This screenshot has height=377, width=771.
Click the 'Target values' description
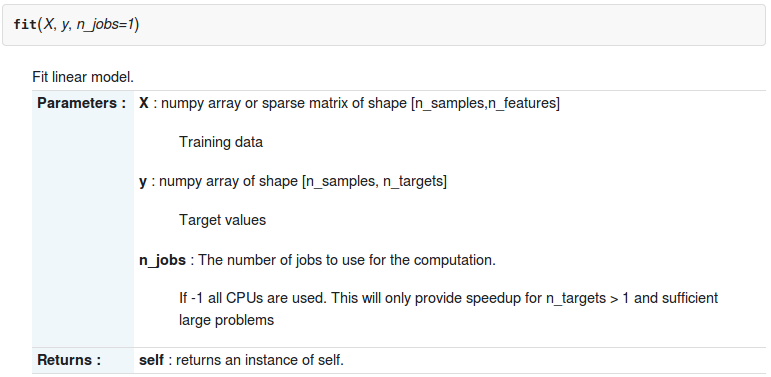[x=222, y=220]
